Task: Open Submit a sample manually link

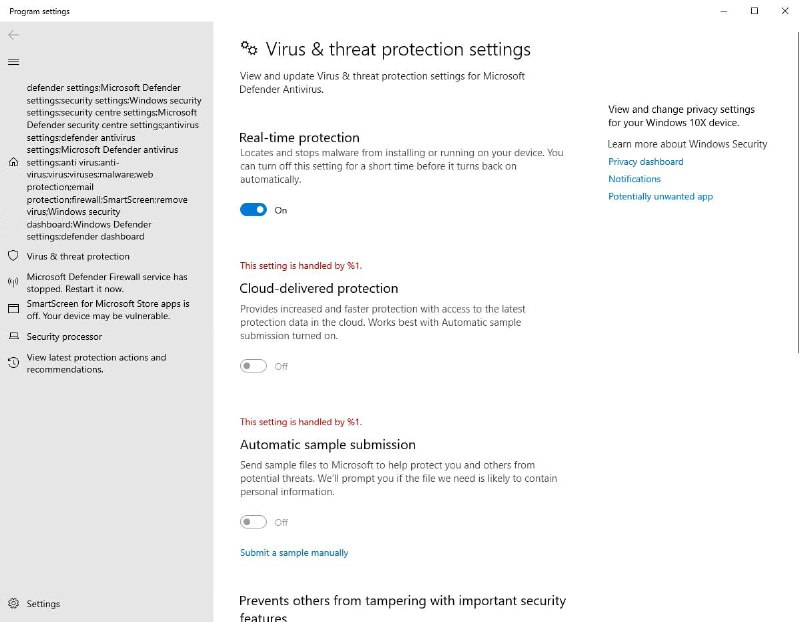Action: pos(294,553)
